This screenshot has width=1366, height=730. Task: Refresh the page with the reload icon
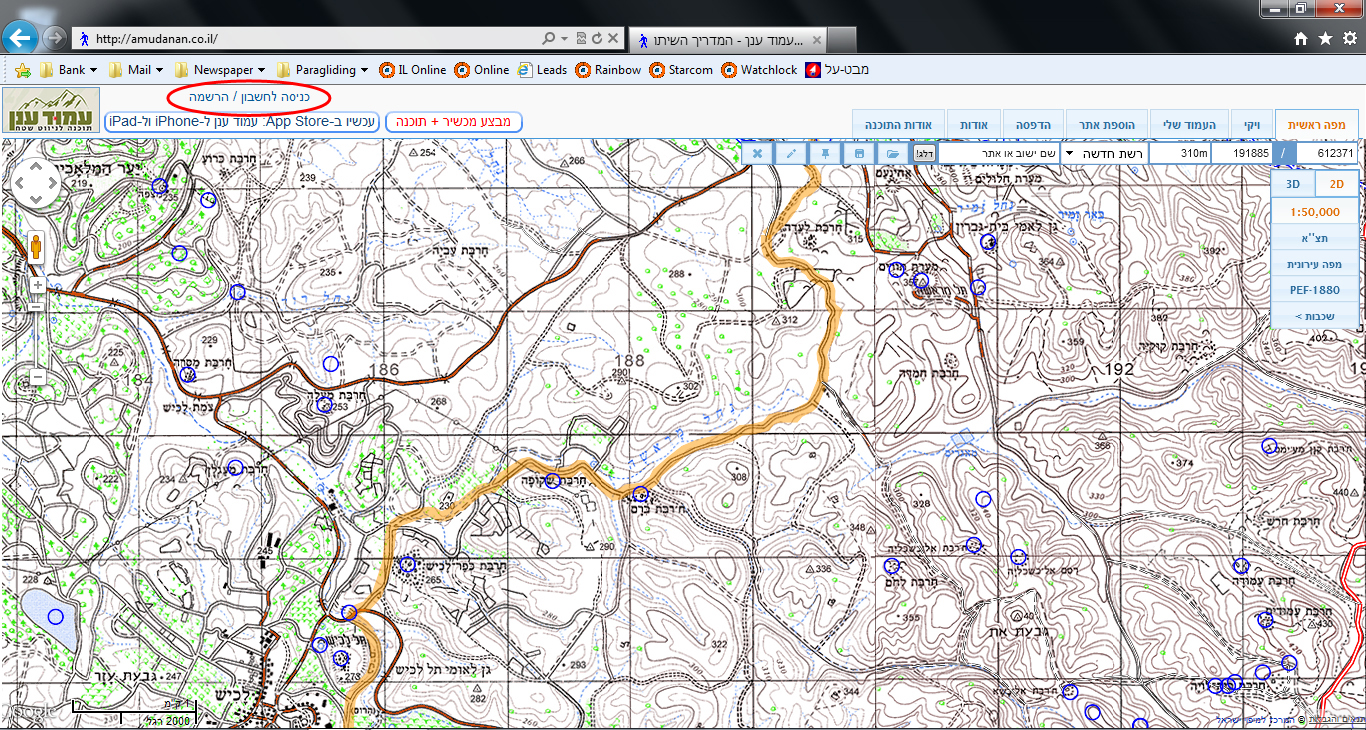pos(597,39)
